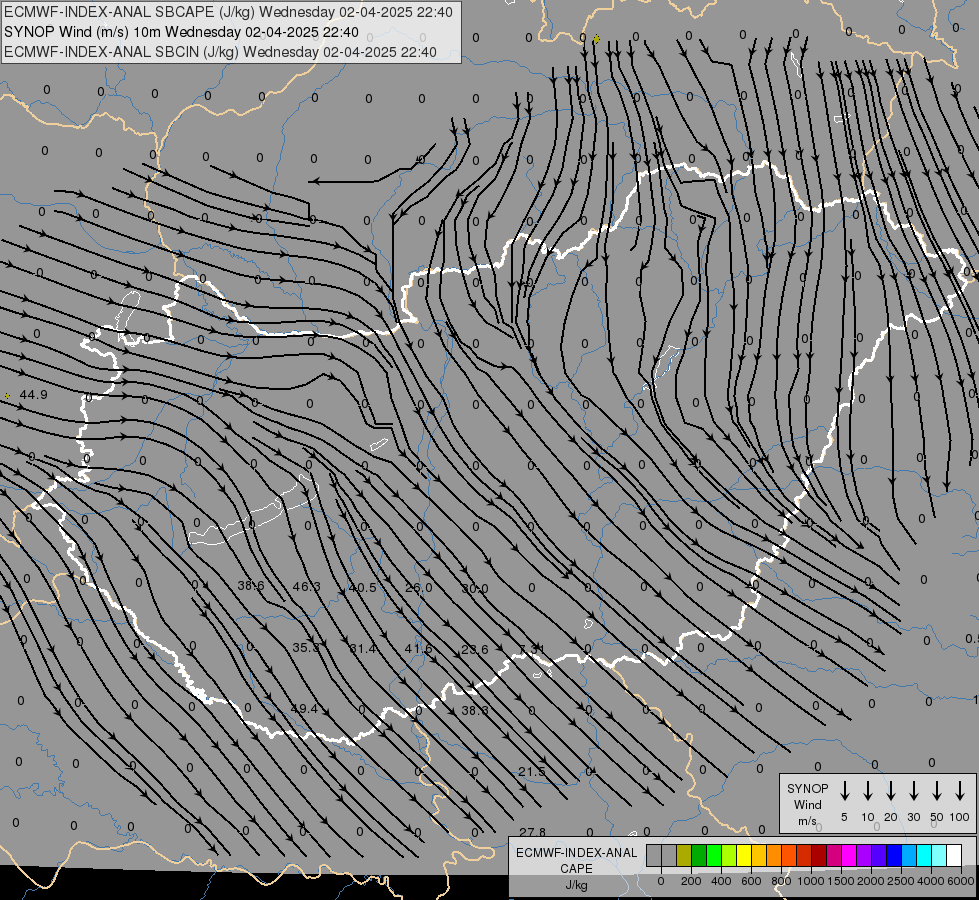The width and height of the screenshot is (979, 900).
Task: Click the 6000 tick label in CAPE legend
Action: click(x=962, y=881)
